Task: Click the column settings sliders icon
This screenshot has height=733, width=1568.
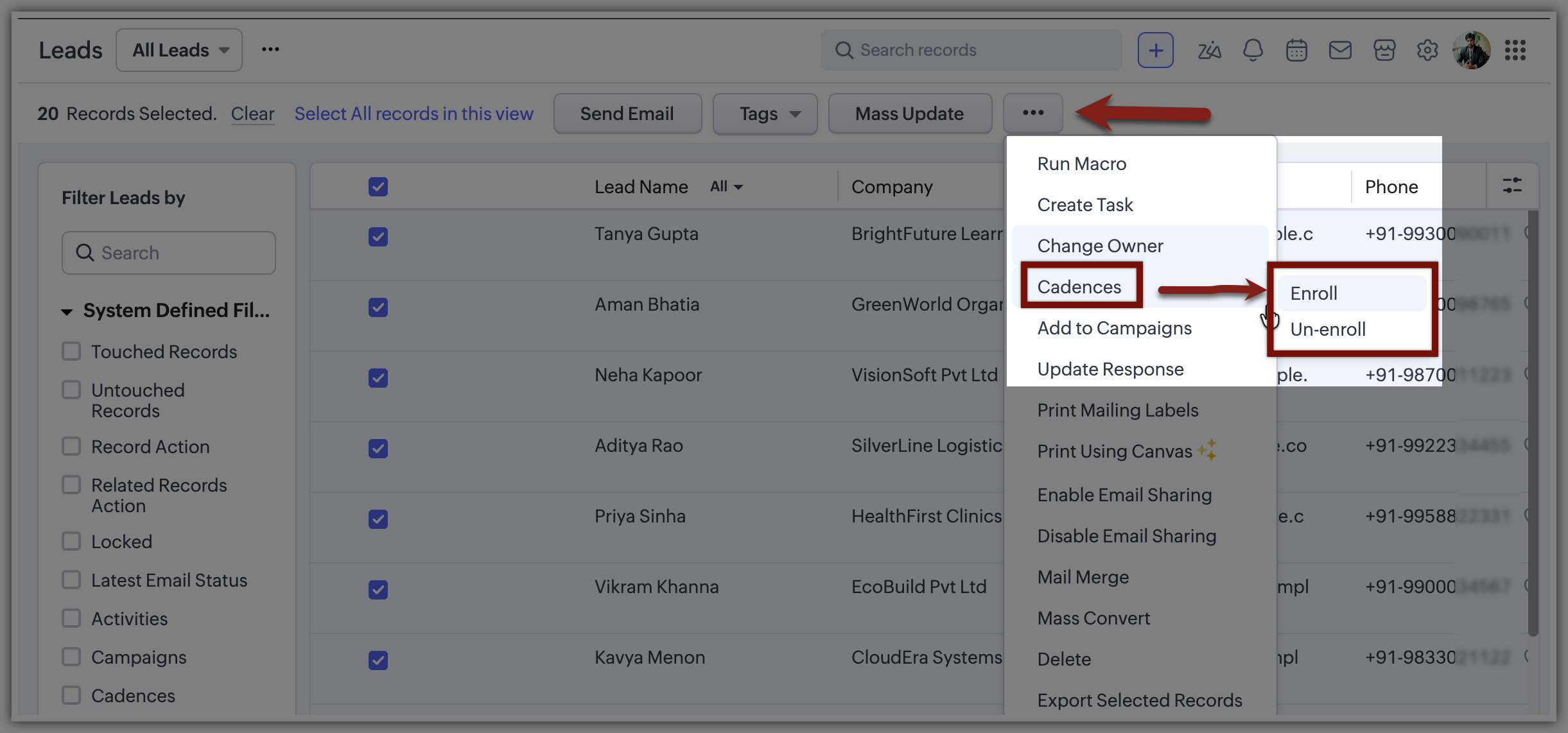Action: pyautogui.click(x=1512, y=186)
